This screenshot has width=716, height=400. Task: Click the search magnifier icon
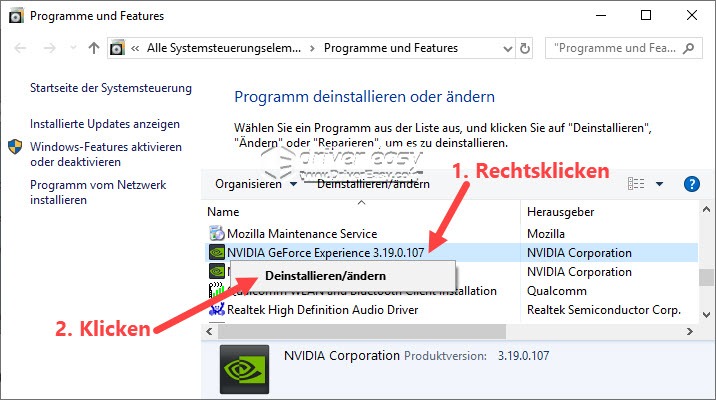coord(689,48)
